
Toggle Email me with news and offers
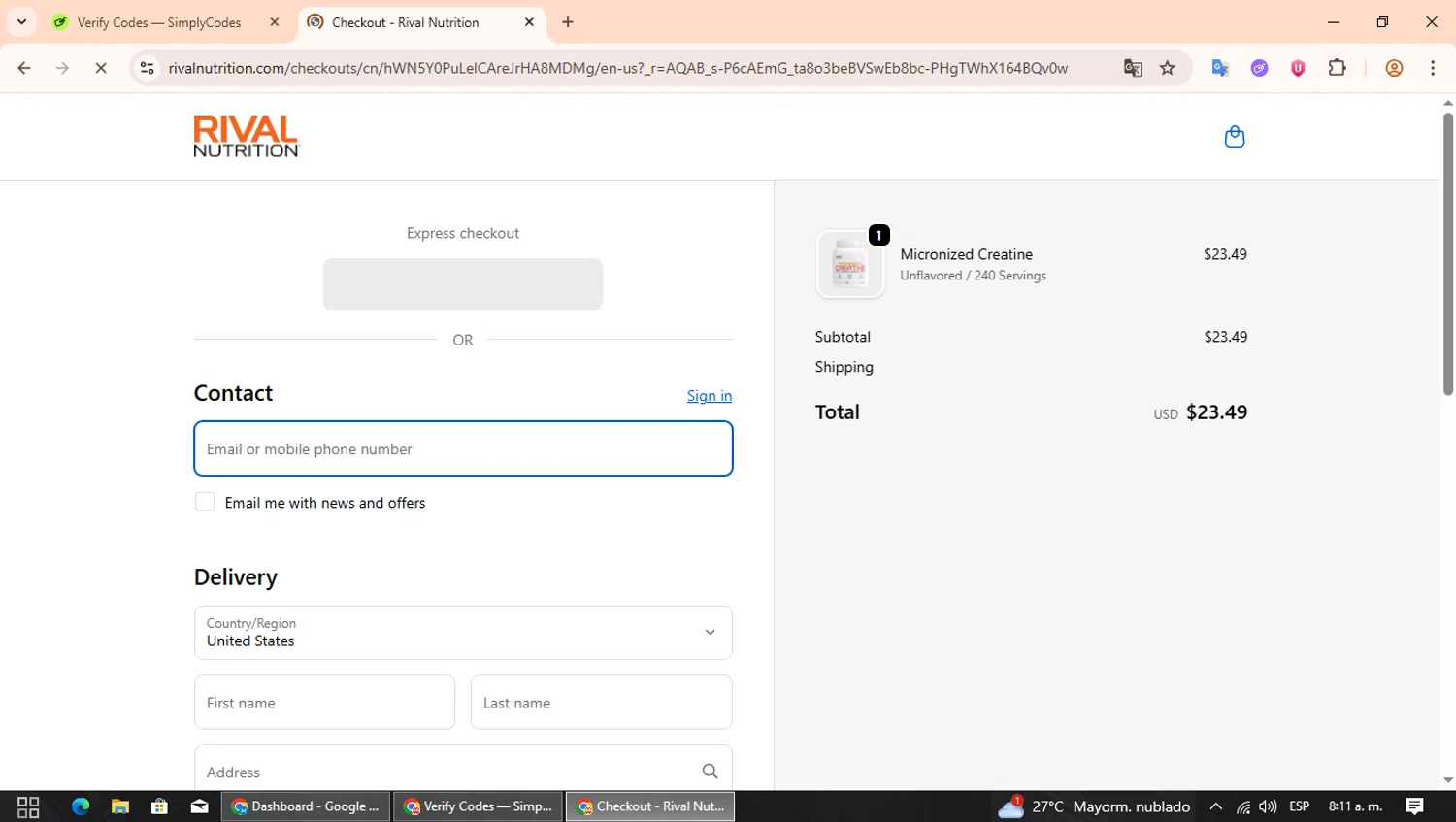tap(205, 502)
